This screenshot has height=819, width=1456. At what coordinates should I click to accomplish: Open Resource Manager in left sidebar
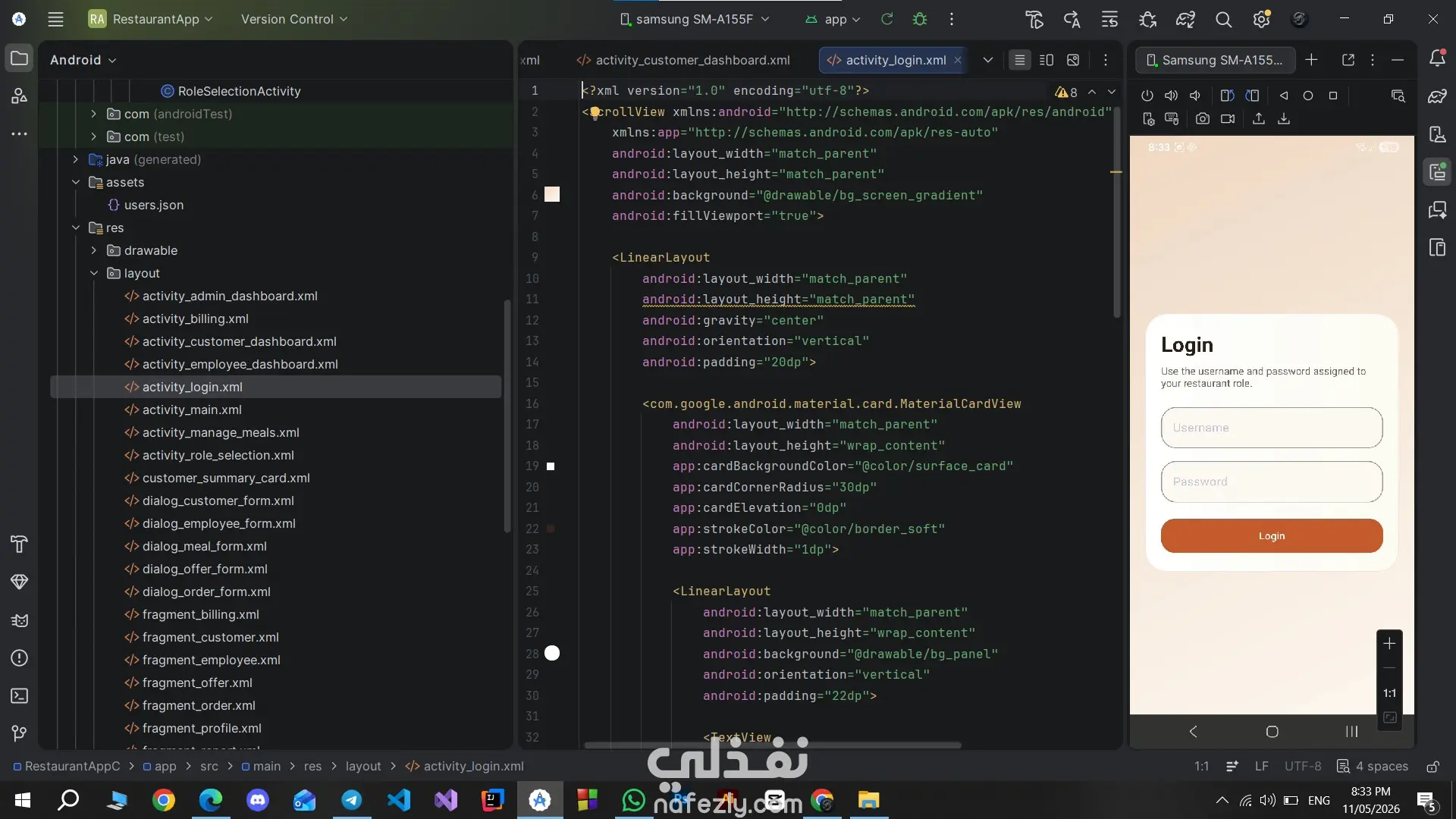click(x=20, y=96)
